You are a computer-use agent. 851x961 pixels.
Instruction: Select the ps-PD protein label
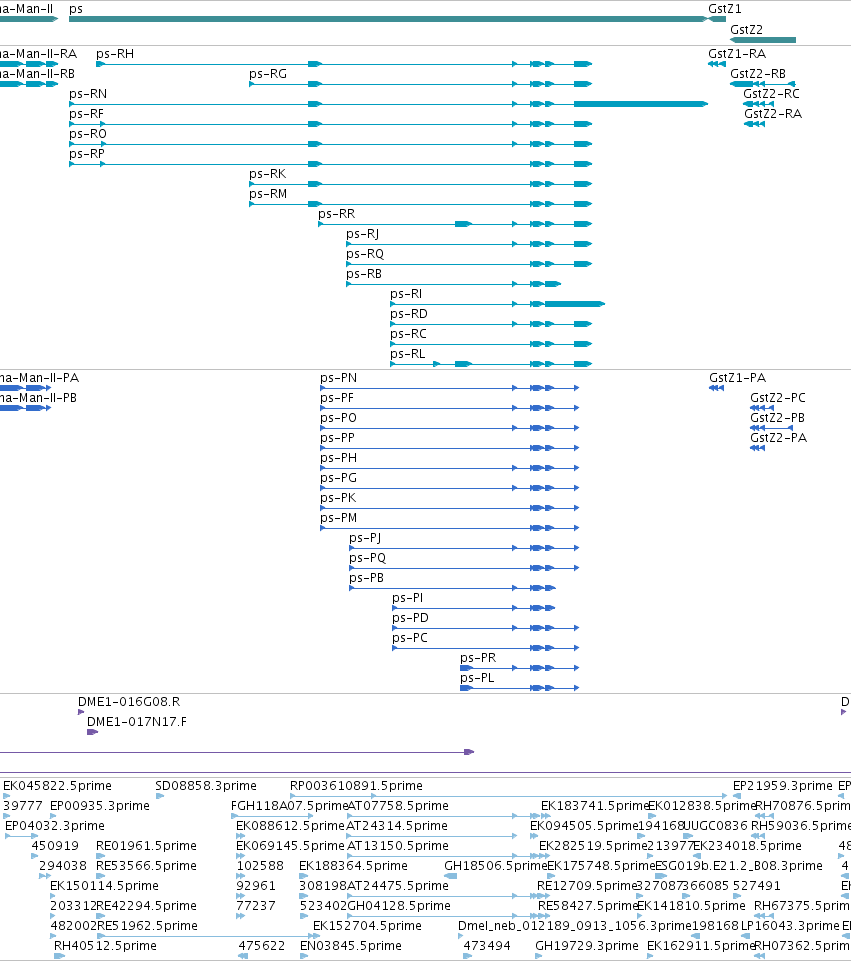pyautogui.click(x=410, y=618)
